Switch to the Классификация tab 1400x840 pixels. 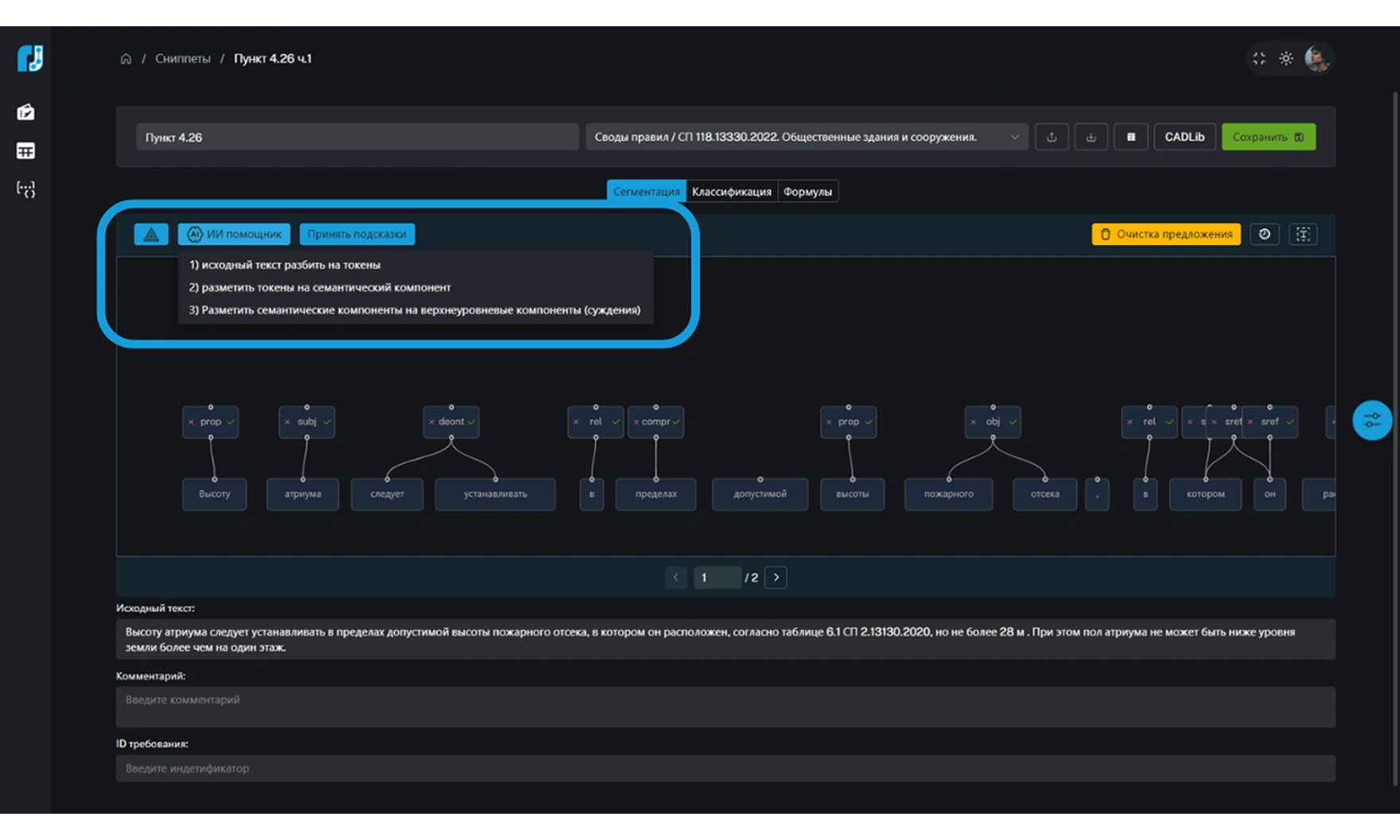tap(731, 192)
